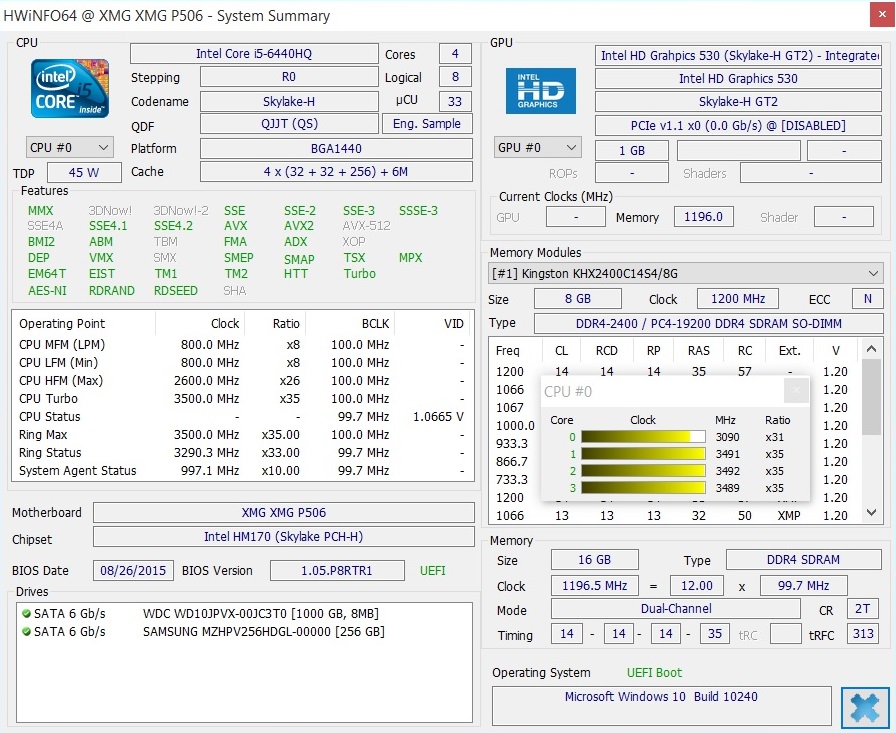Click the PCIe v1.1 x0 DISABLED field
The image size is (896, 733).
pyautogui.click(x=738, y=125)
